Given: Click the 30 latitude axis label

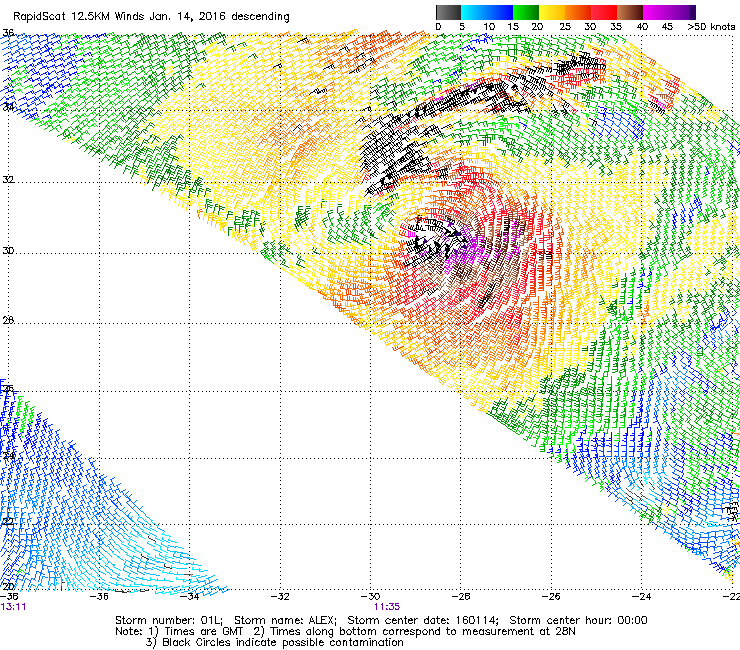Looking at the screenshot, I should coord(8,251).
